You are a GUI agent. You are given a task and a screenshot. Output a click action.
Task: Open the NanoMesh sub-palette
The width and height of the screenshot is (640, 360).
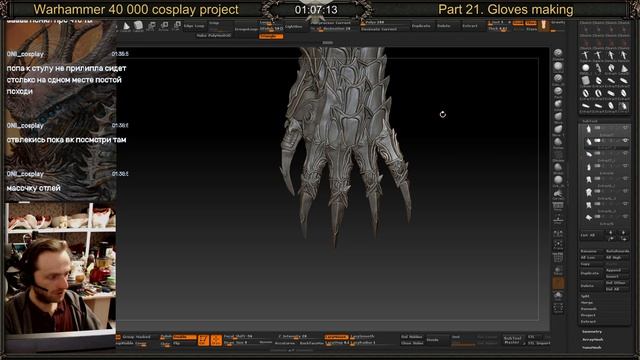click(592, 347)
